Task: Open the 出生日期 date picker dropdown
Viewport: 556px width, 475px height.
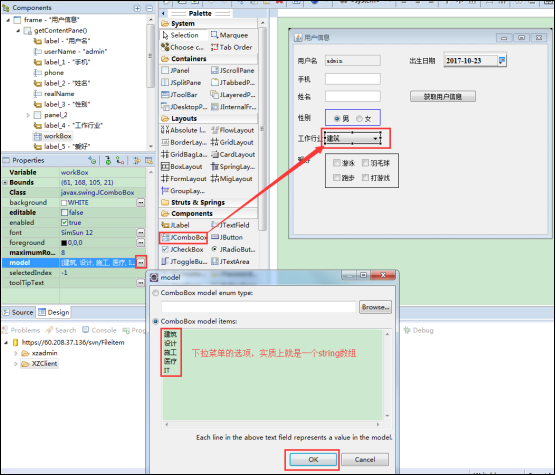Action: tap(501, 61)
